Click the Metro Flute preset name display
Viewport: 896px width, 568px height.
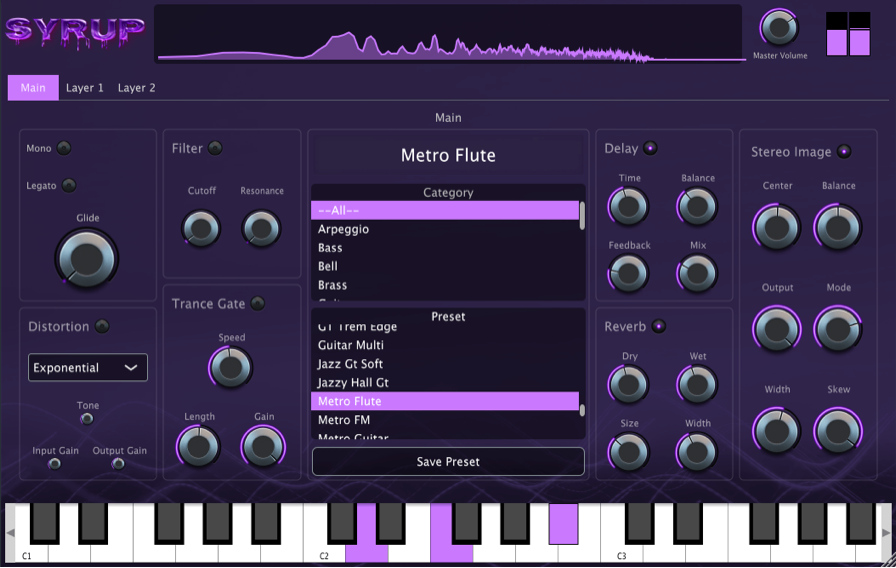click(x=448, y=155)
